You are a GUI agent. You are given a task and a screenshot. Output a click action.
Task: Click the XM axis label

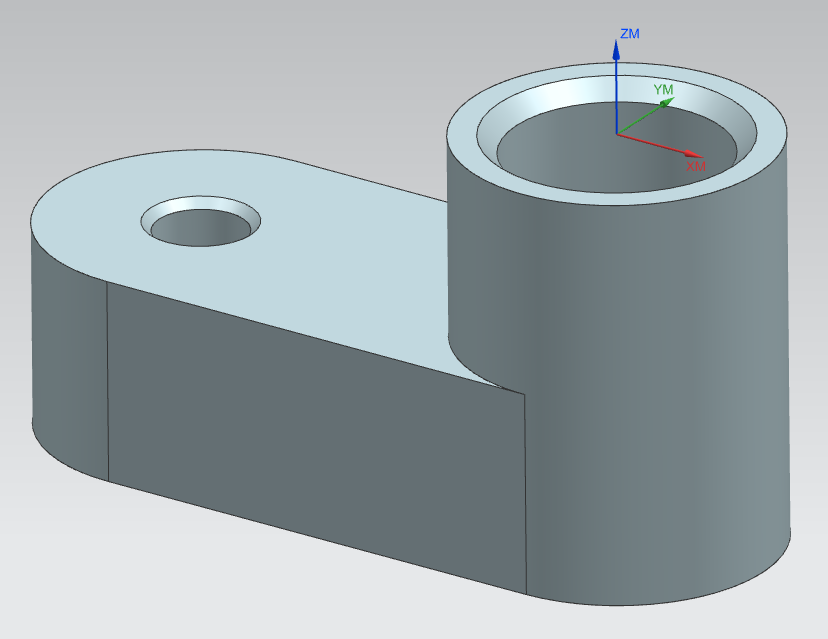click(695, 166)
